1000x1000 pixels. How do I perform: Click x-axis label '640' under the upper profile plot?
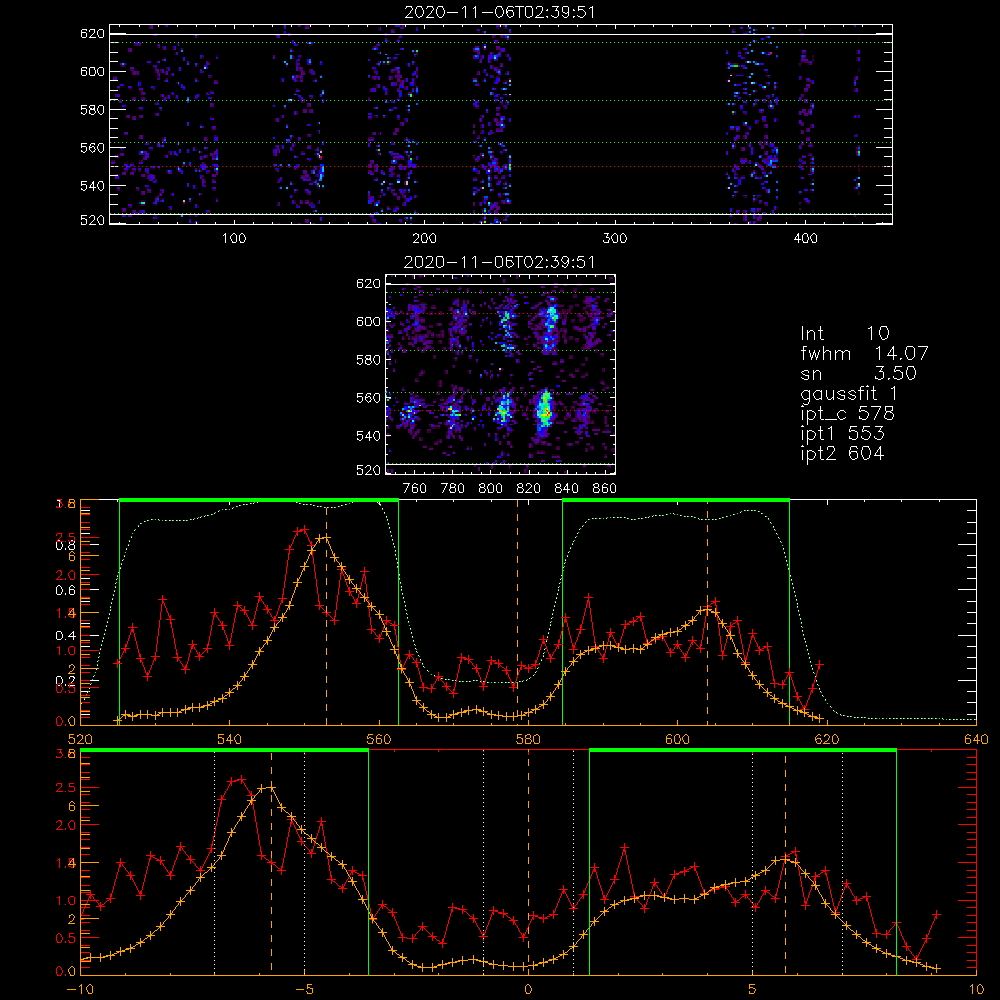(x=976, y=739)
